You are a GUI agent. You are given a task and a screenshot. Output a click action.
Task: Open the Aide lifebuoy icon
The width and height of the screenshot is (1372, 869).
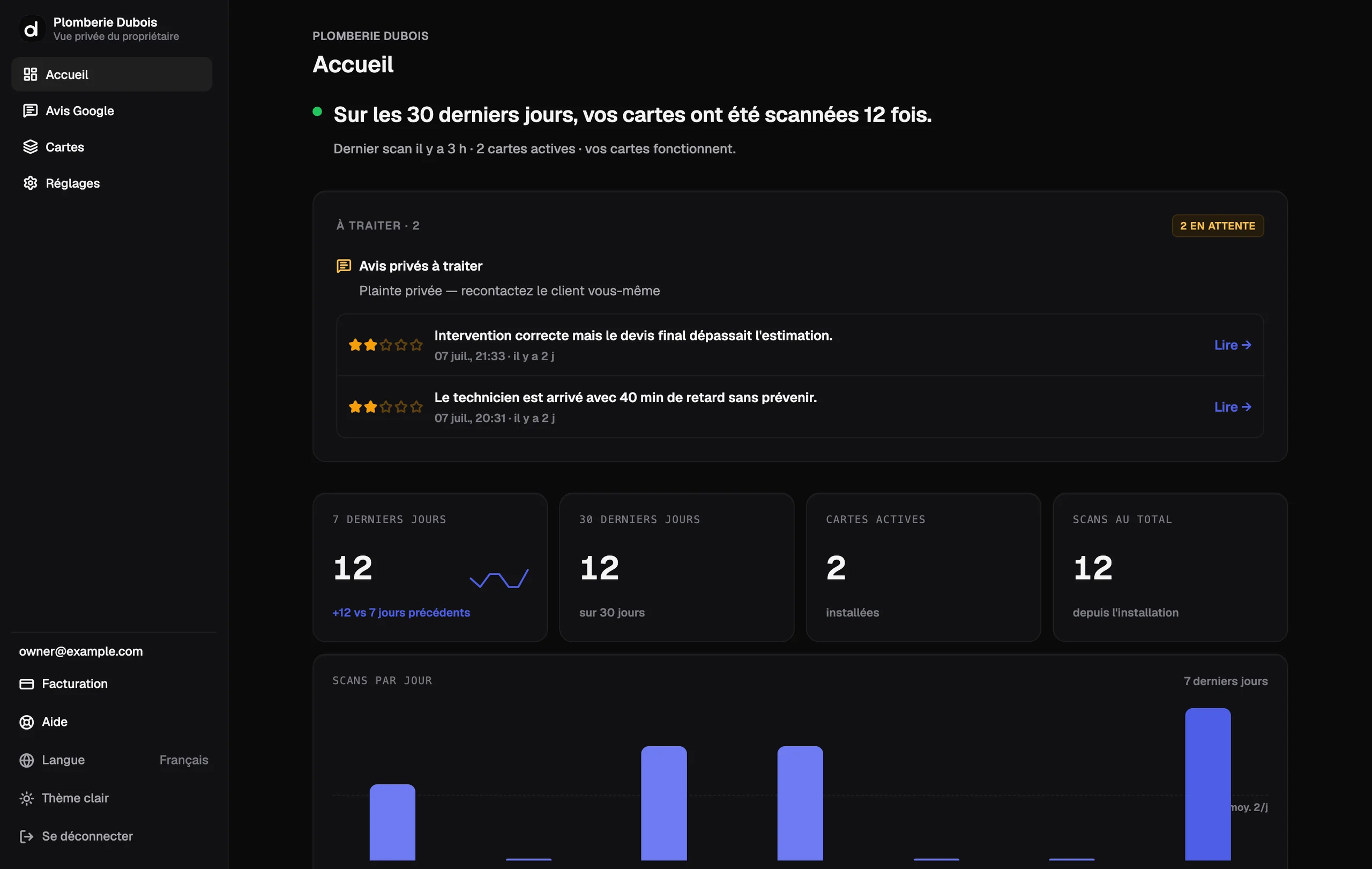coord(27,722)
